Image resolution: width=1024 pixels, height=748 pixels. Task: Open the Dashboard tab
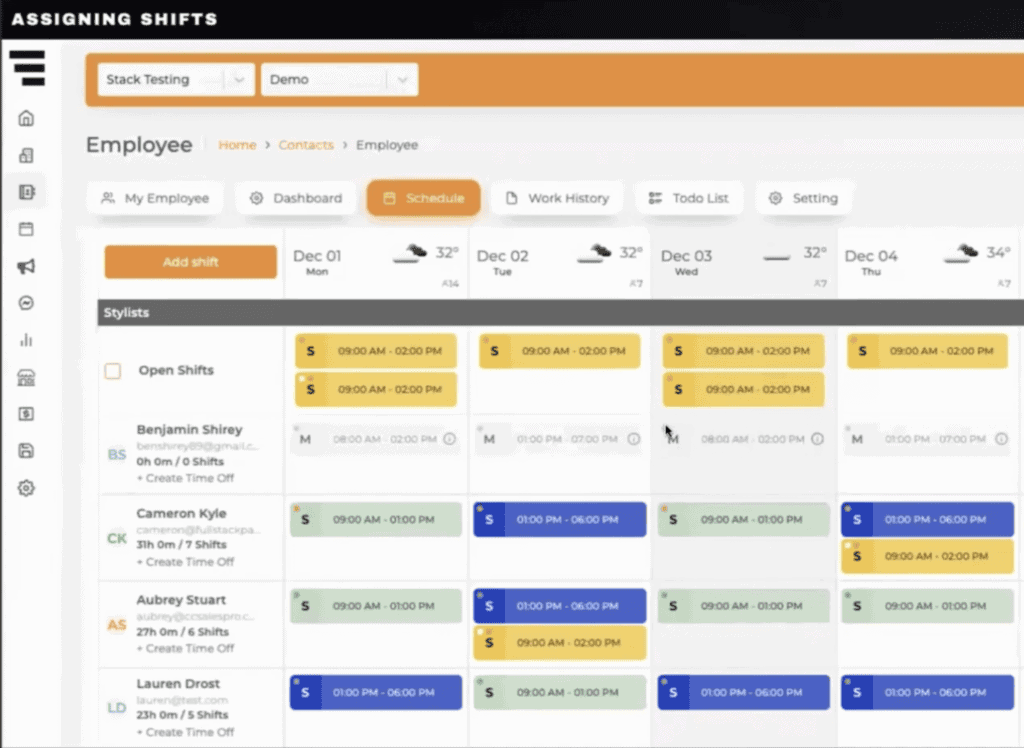tap(295, 198)
